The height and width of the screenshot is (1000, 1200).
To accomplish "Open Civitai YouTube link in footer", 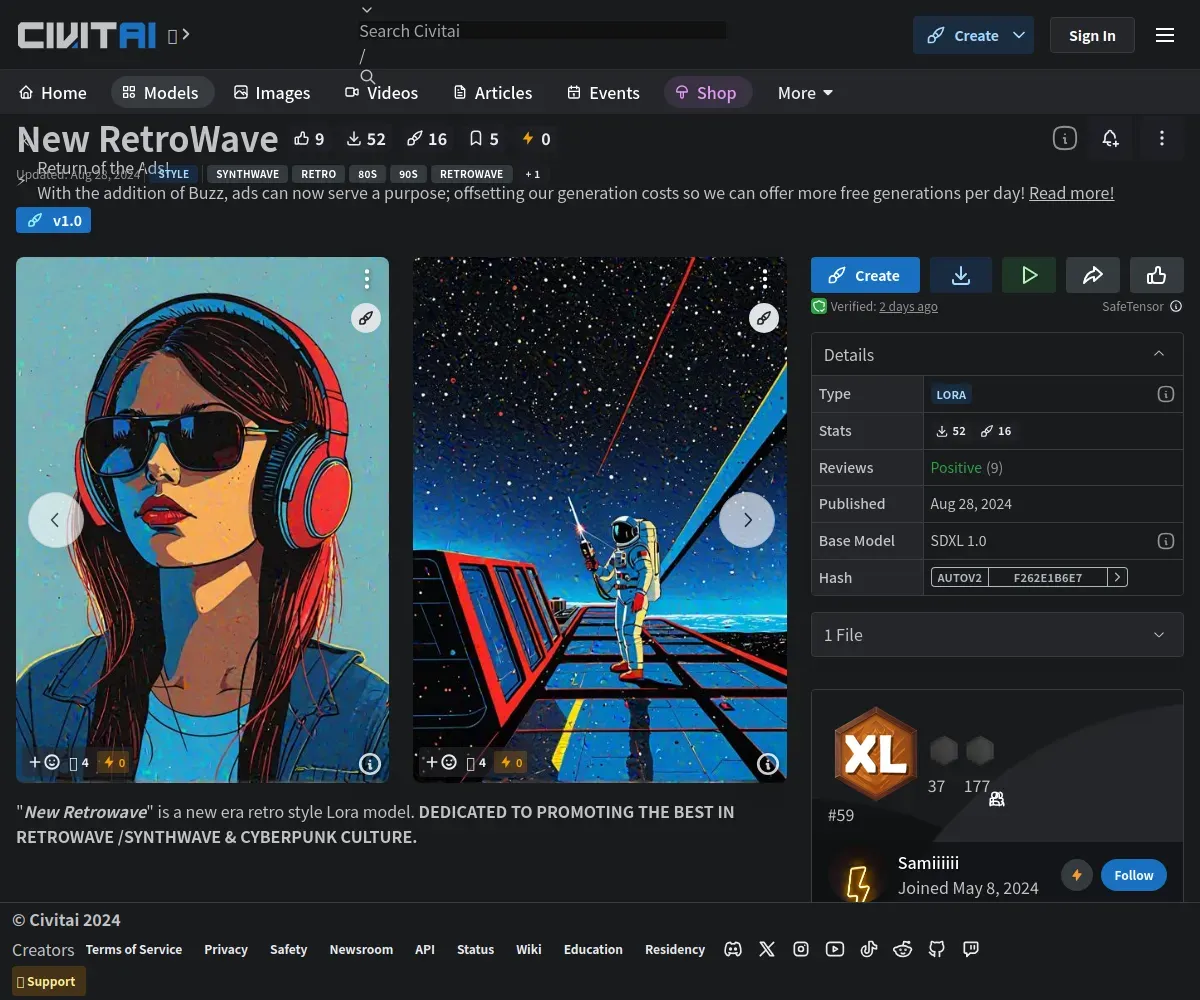I will click(x=835, y=949).
